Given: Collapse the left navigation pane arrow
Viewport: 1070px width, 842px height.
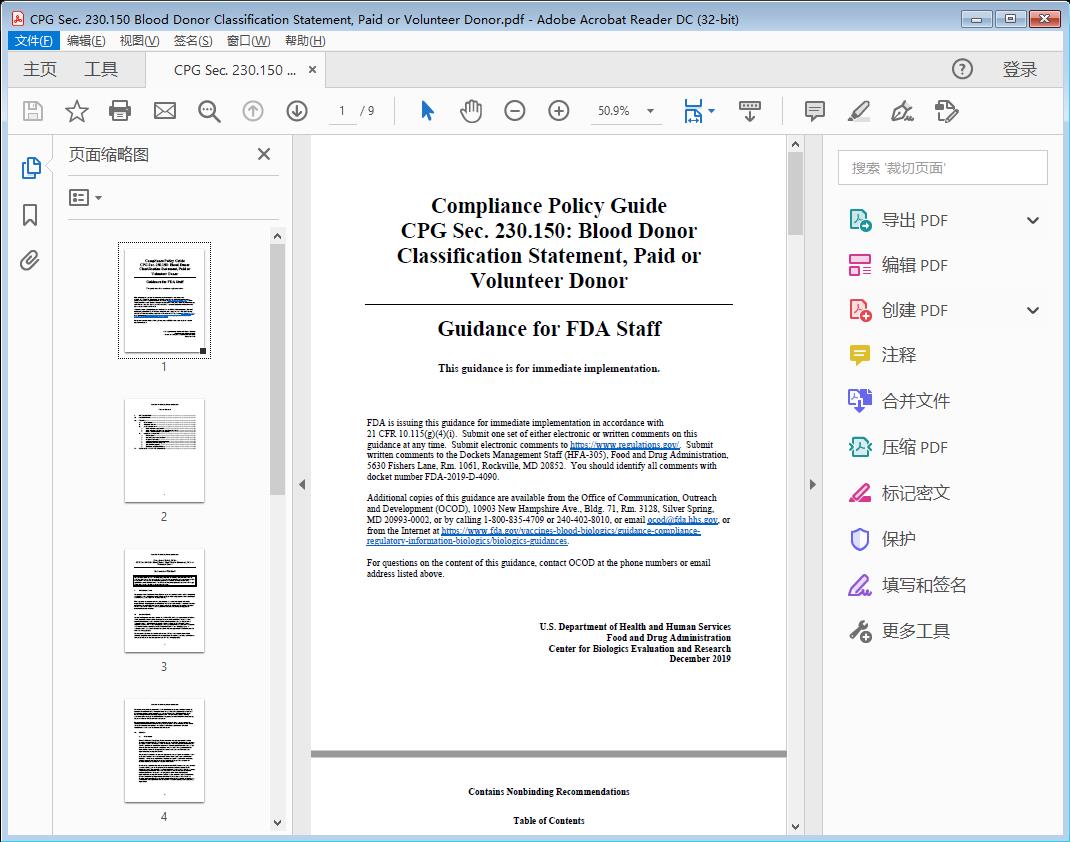Looking at the screenshot, I should 302,485.
